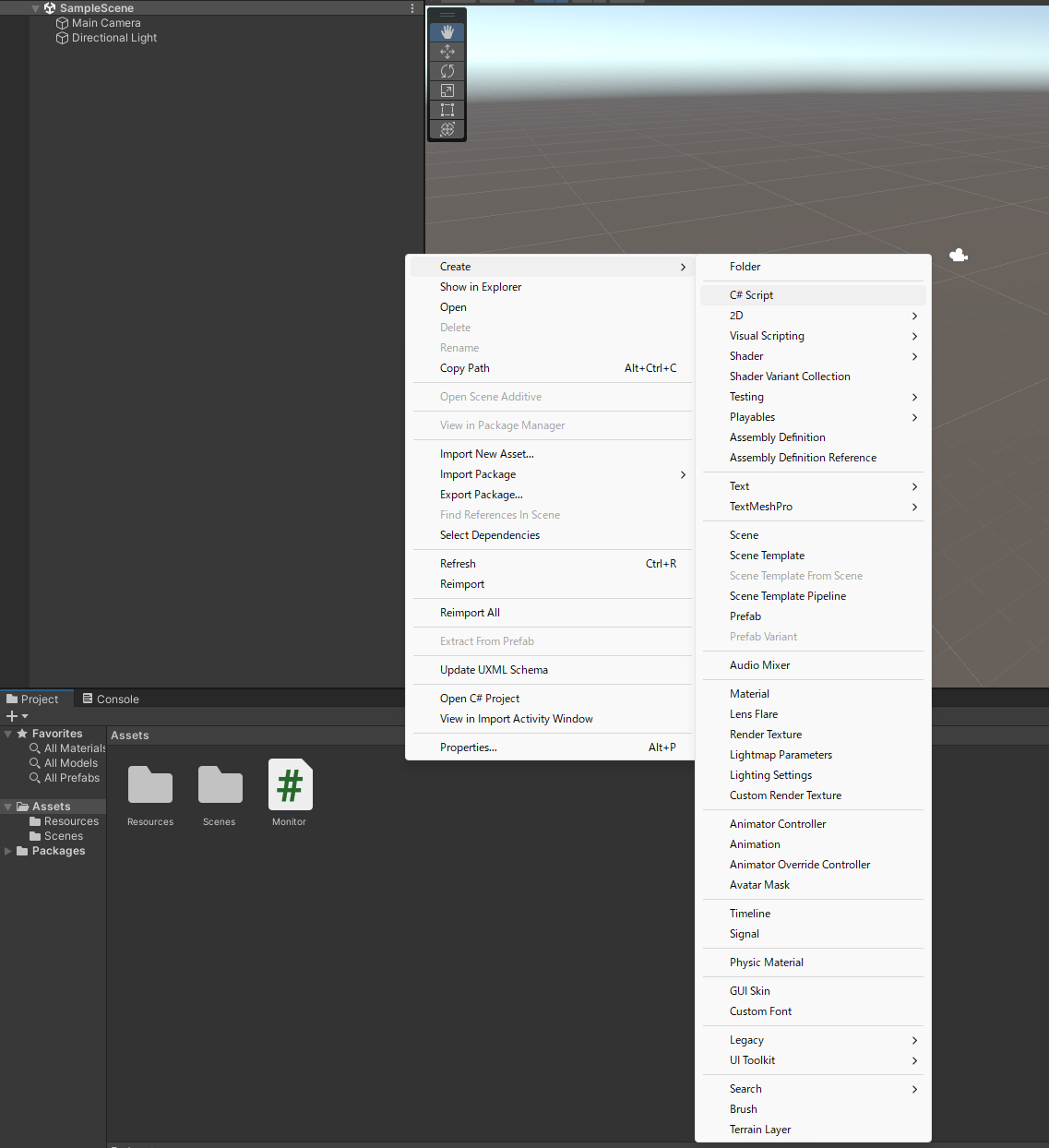Select the Hand view tool
The image size is (1049, 1148).
(x=447, y=32)
